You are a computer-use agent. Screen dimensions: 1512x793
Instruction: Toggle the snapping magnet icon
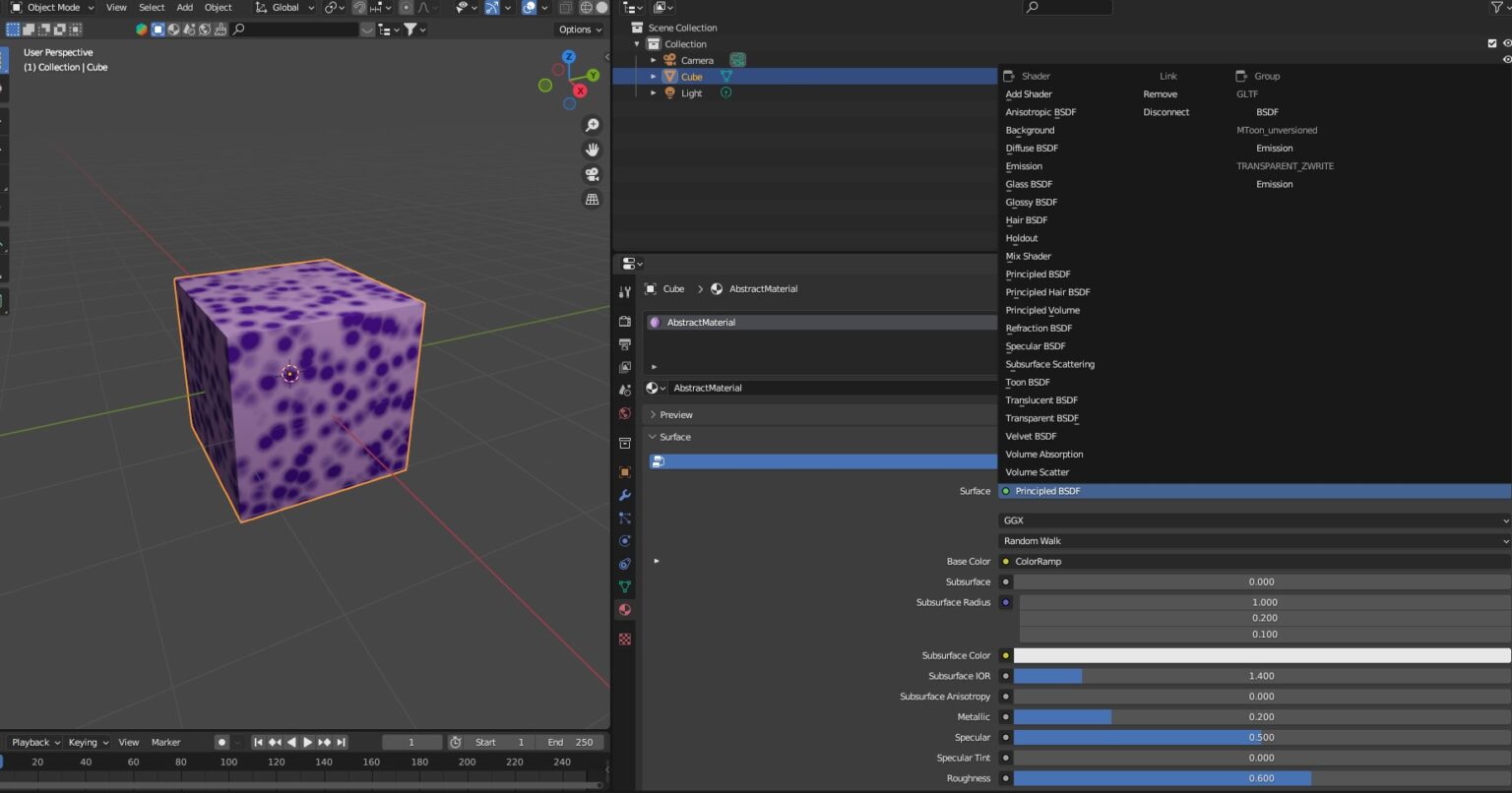359,8
